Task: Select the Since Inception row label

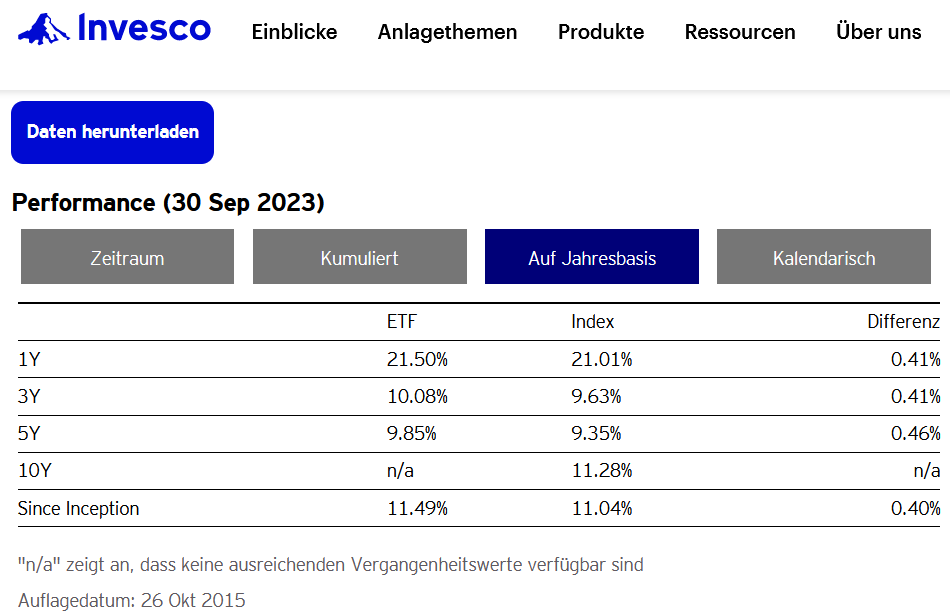Action: 79,508
